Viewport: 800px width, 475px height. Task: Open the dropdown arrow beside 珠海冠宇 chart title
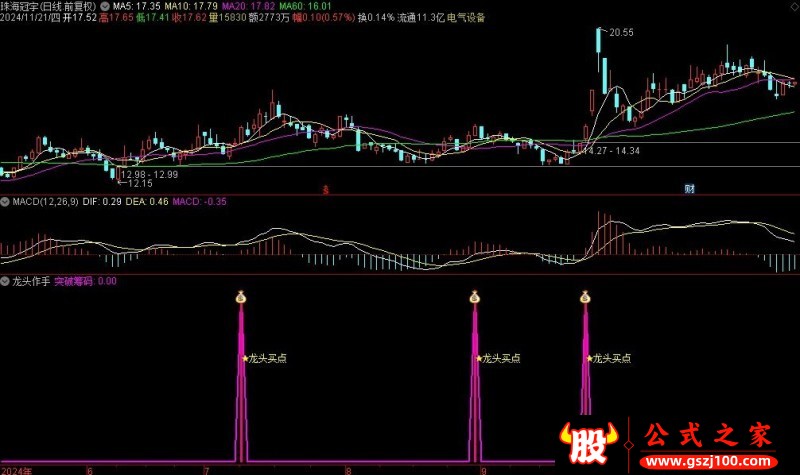click(105, 7)
